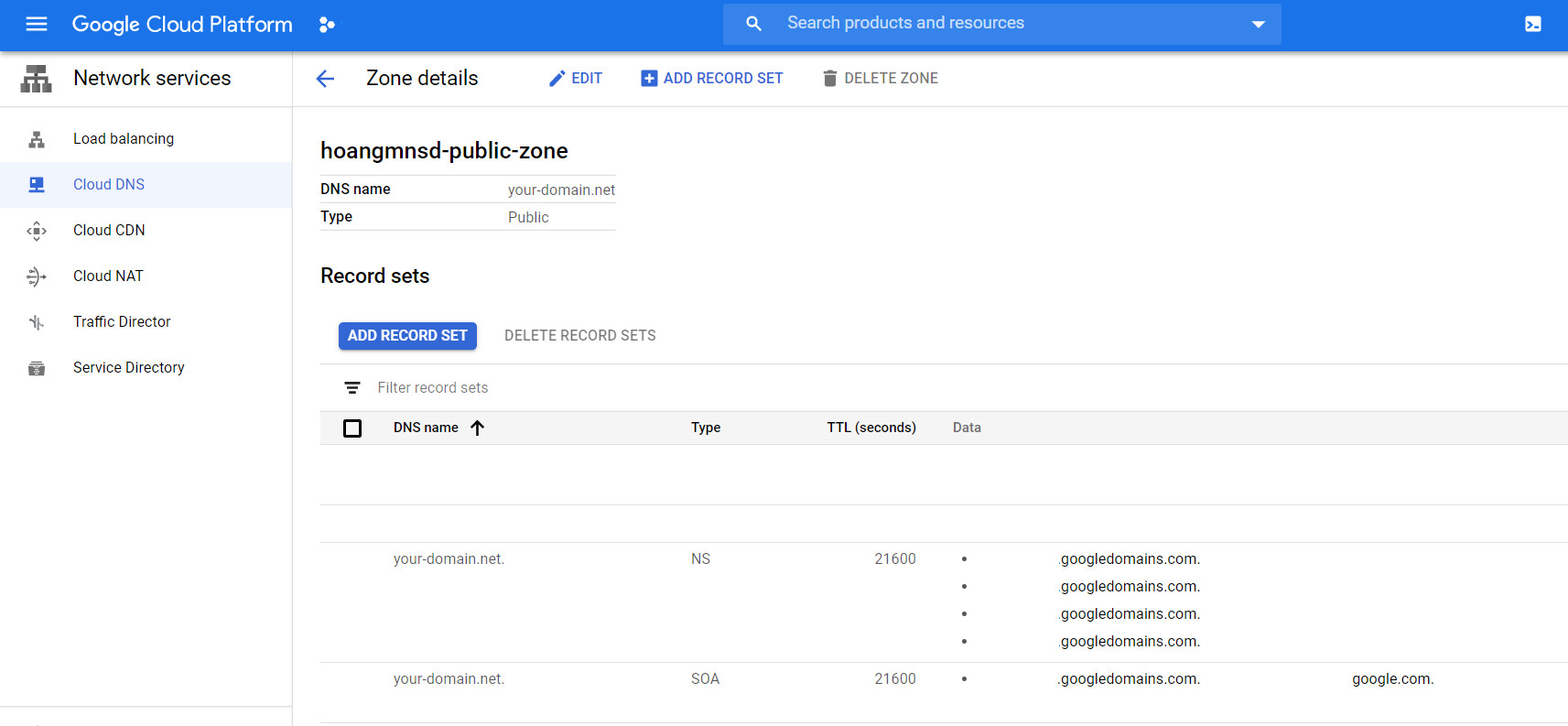The height and width of the screenshot is (726, 1568).
Task: Focus the Filter record sets field
Action: [x=433, y=388]
